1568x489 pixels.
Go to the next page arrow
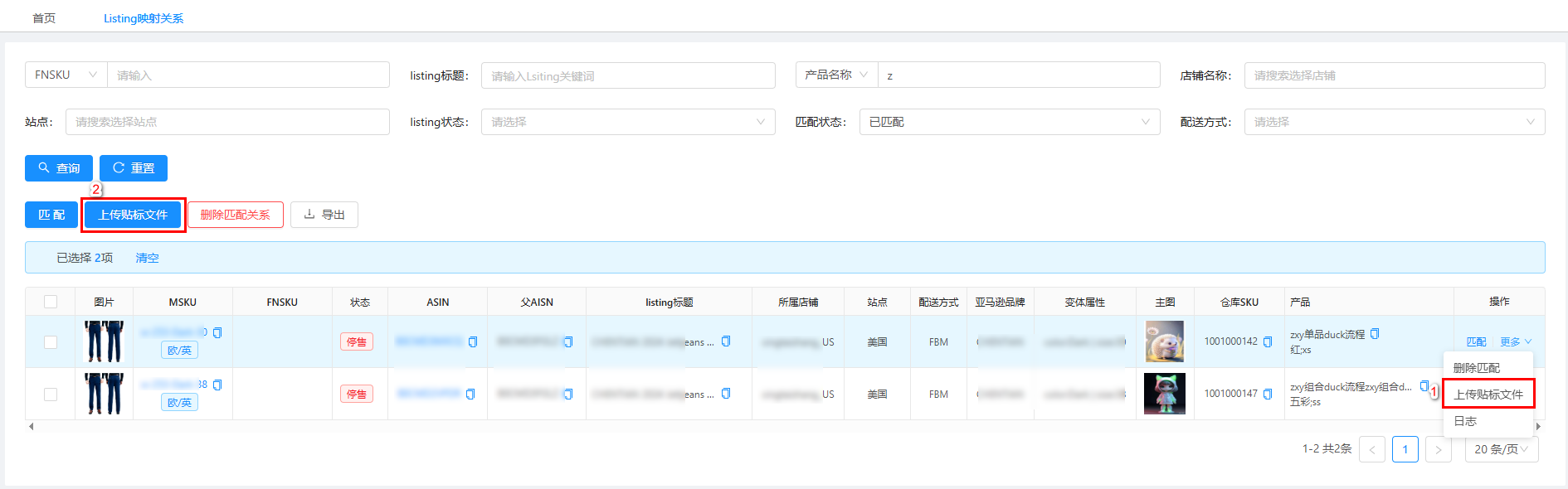coord(1438,449)
